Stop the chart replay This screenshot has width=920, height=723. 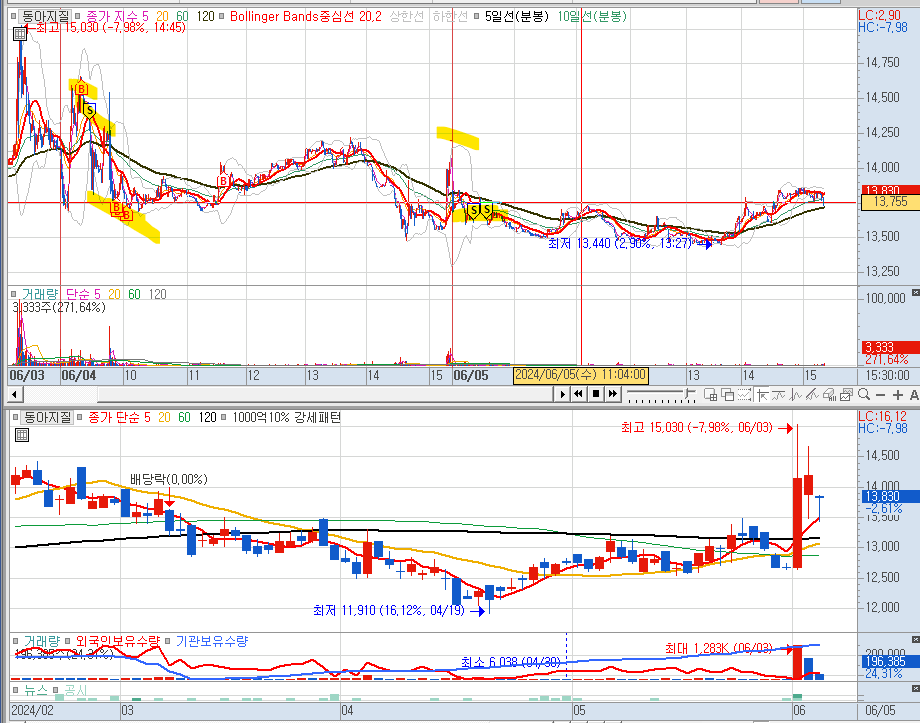[x=596, y=394]
